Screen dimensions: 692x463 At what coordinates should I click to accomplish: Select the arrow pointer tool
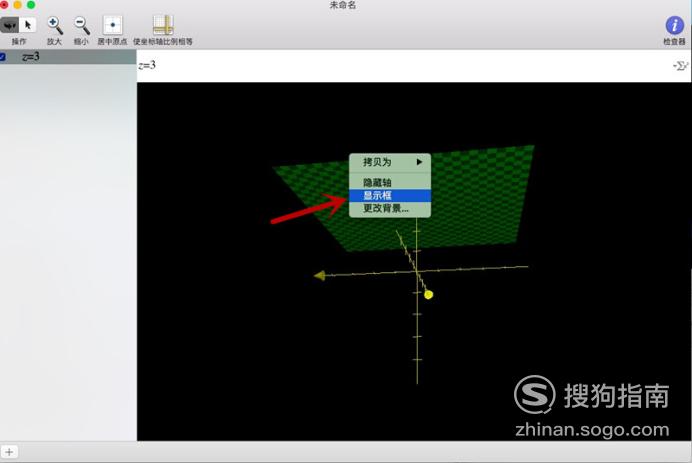28,25
